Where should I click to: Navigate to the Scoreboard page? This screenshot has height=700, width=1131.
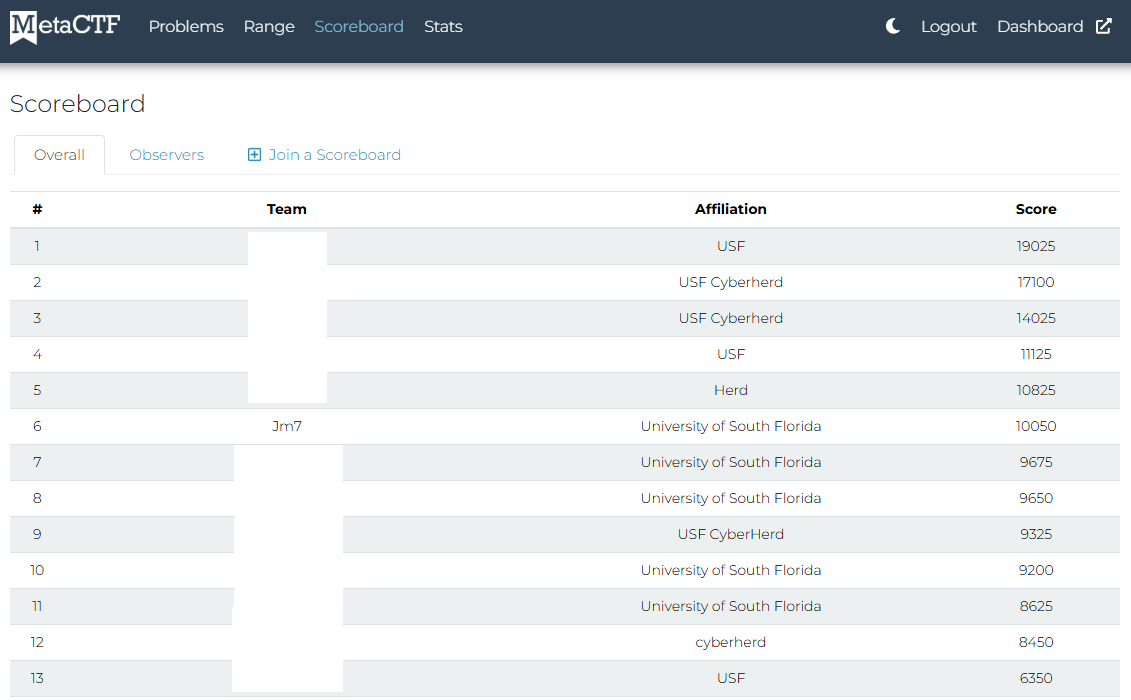click(x=359, y=27)
